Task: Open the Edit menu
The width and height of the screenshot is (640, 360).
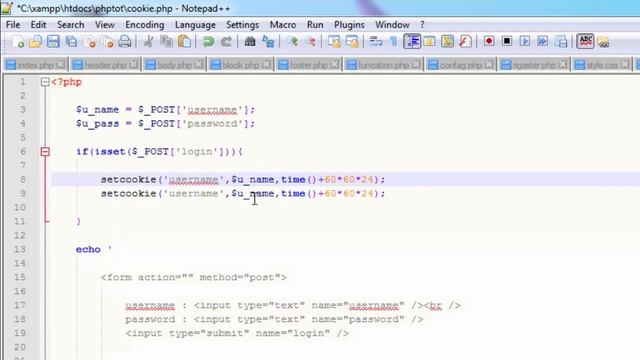Action: 38,25
